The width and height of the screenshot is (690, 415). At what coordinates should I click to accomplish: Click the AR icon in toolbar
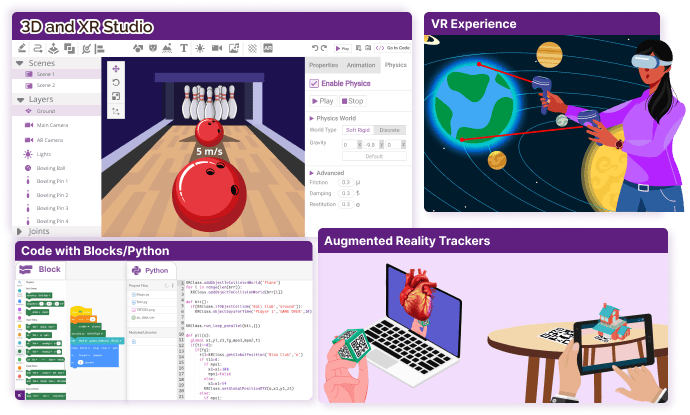268,48
